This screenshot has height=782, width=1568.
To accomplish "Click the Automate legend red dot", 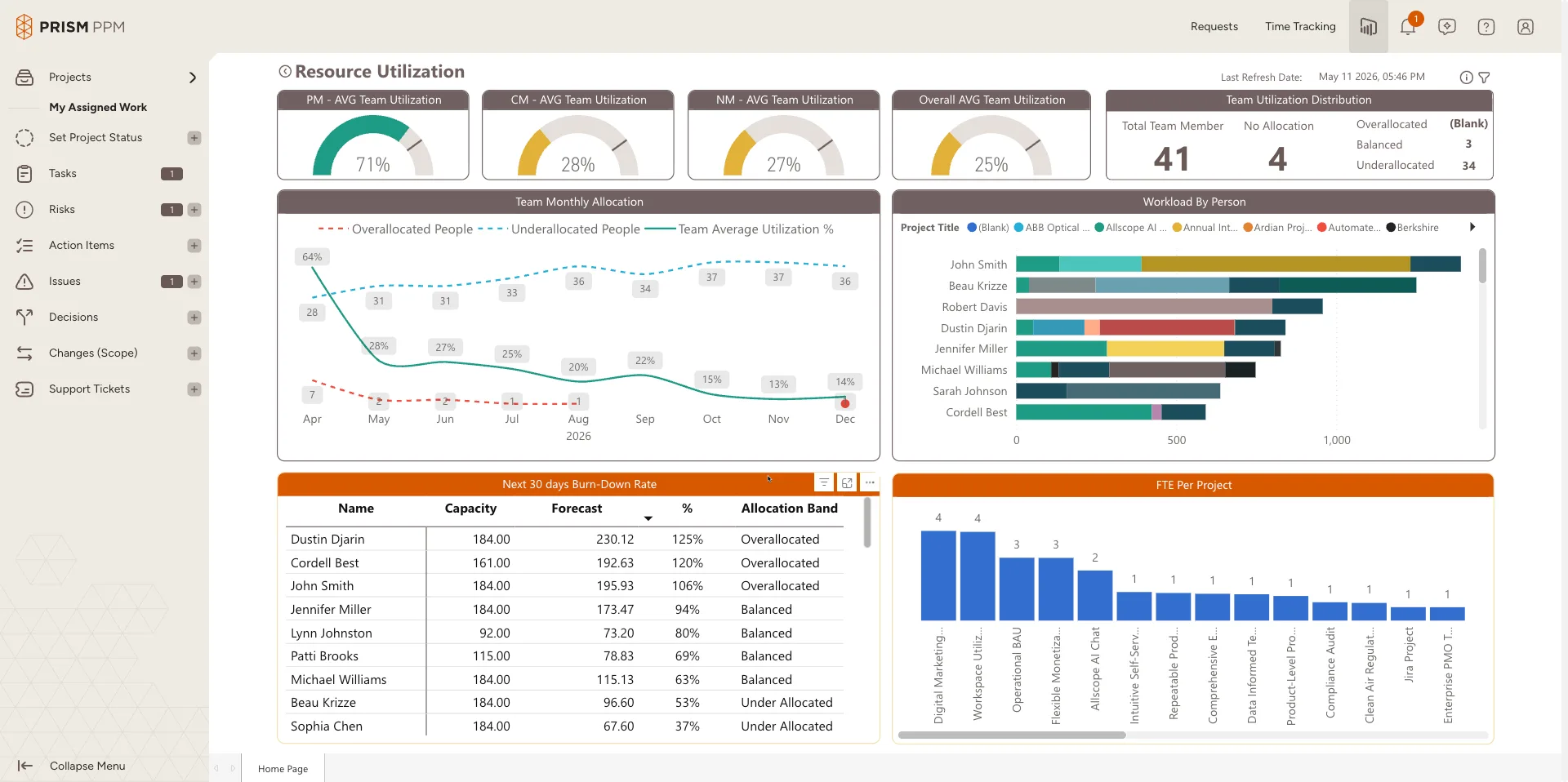I will coord(1321,228).
